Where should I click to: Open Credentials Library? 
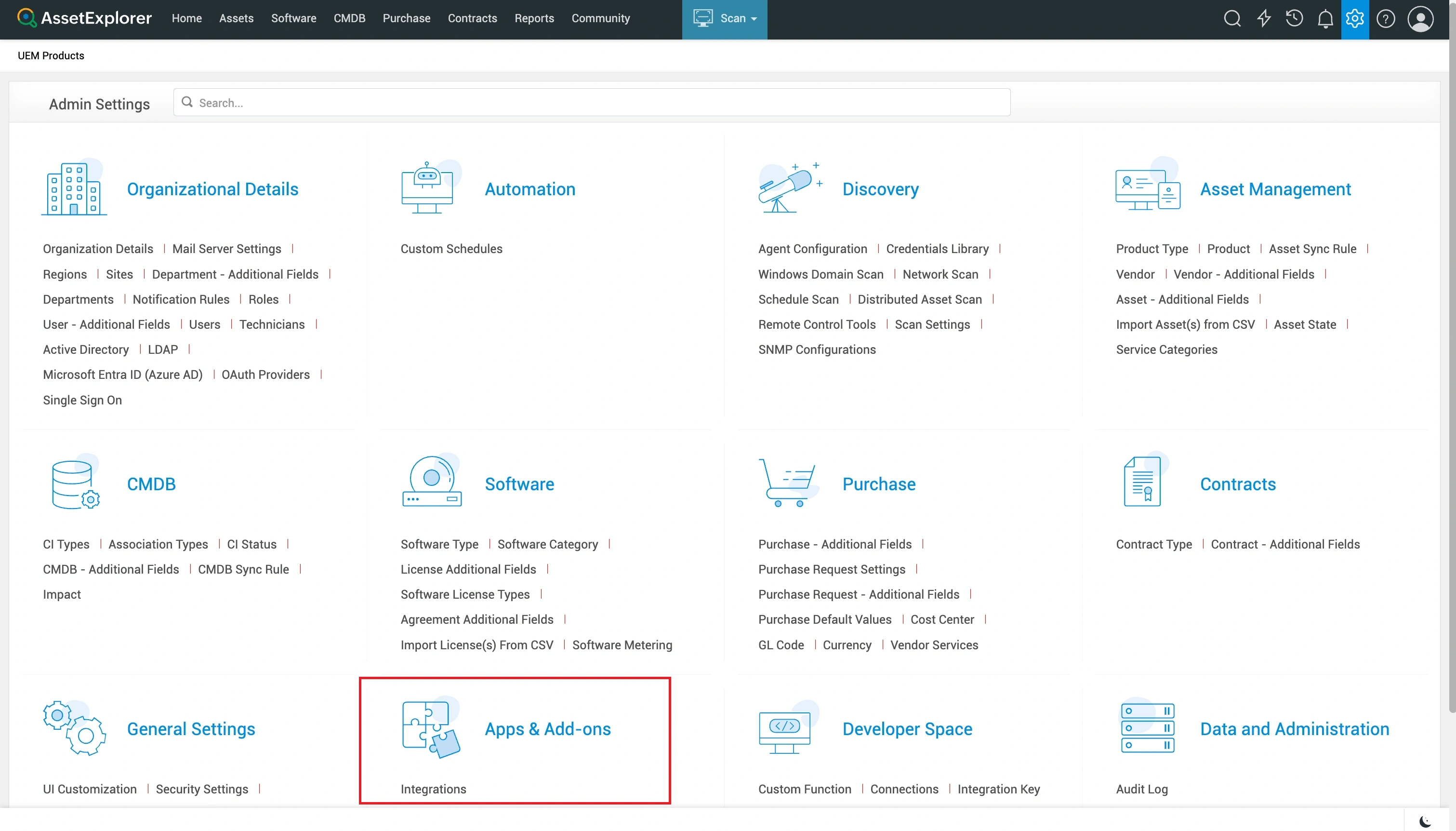point(937,249)
